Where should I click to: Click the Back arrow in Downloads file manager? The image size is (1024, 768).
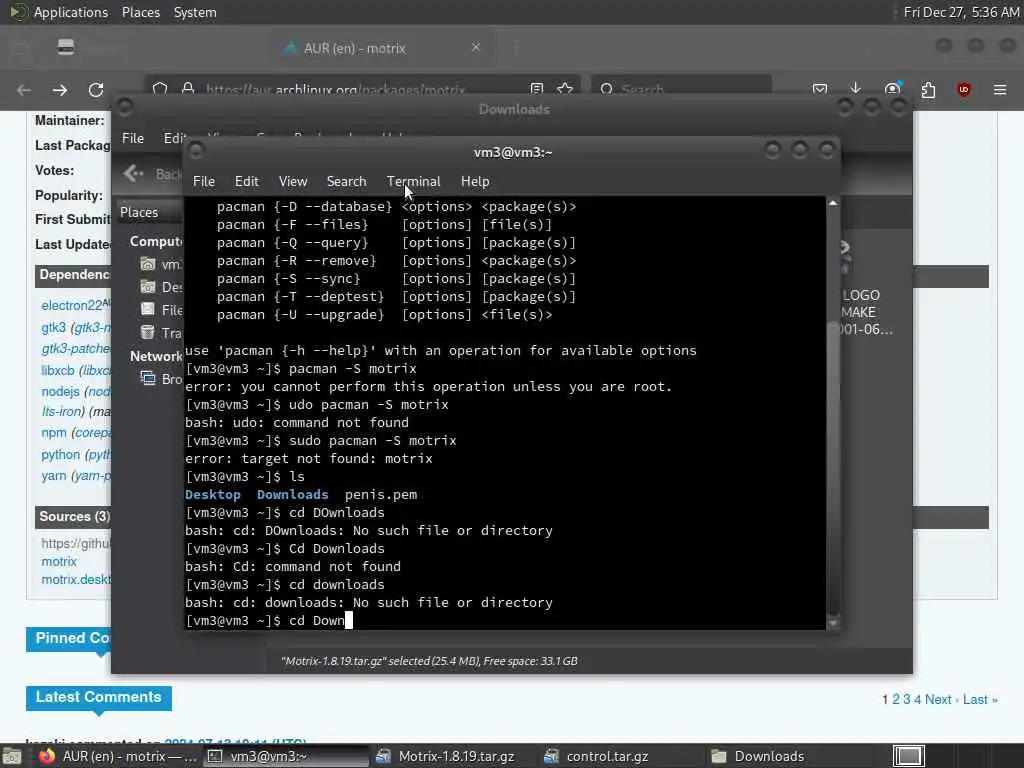click(x=133, y=173)
